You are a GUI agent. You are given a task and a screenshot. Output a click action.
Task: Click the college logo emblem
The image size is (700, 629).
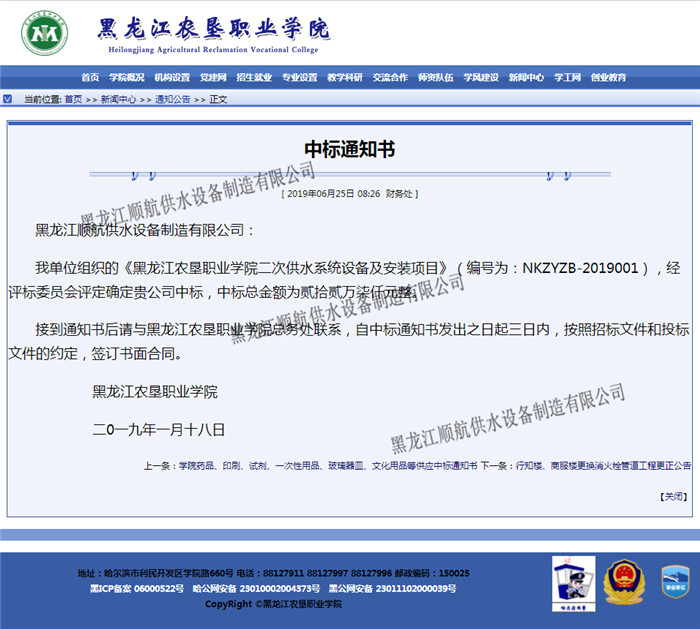pyautogui.click(x=45, y=34)
